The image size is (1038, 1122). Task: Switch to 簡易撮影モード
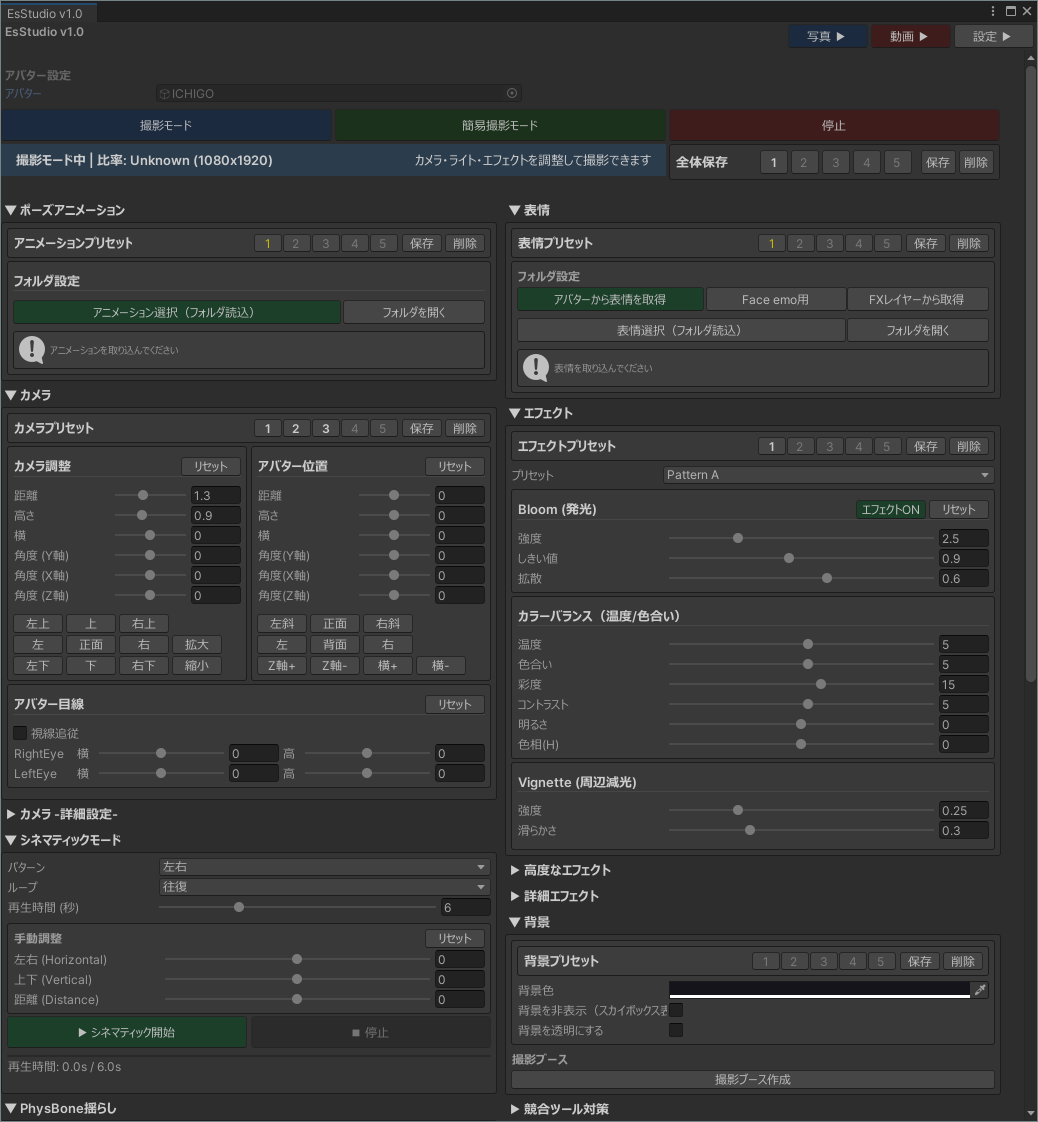pos(500,125)
